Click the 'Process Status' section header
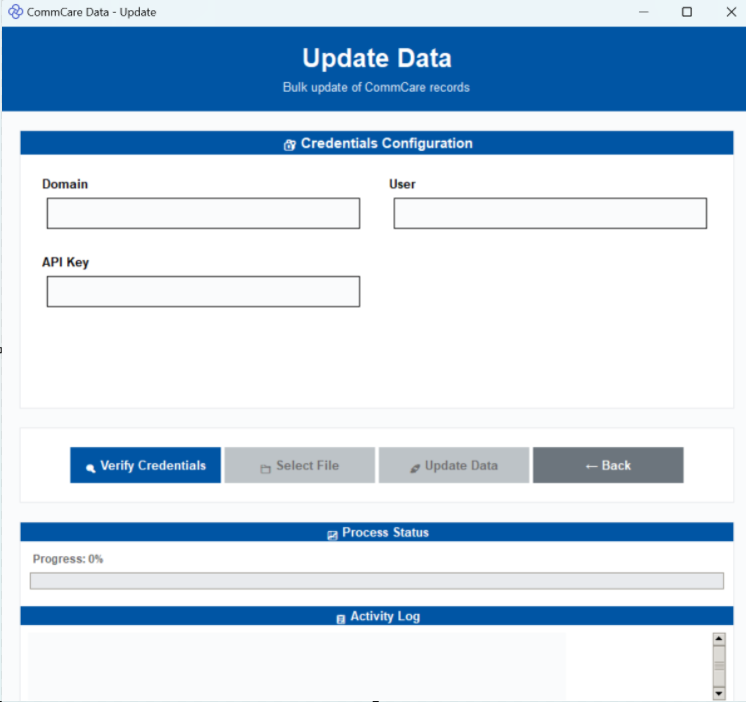 pyautogui.click(x=377, y=532)
